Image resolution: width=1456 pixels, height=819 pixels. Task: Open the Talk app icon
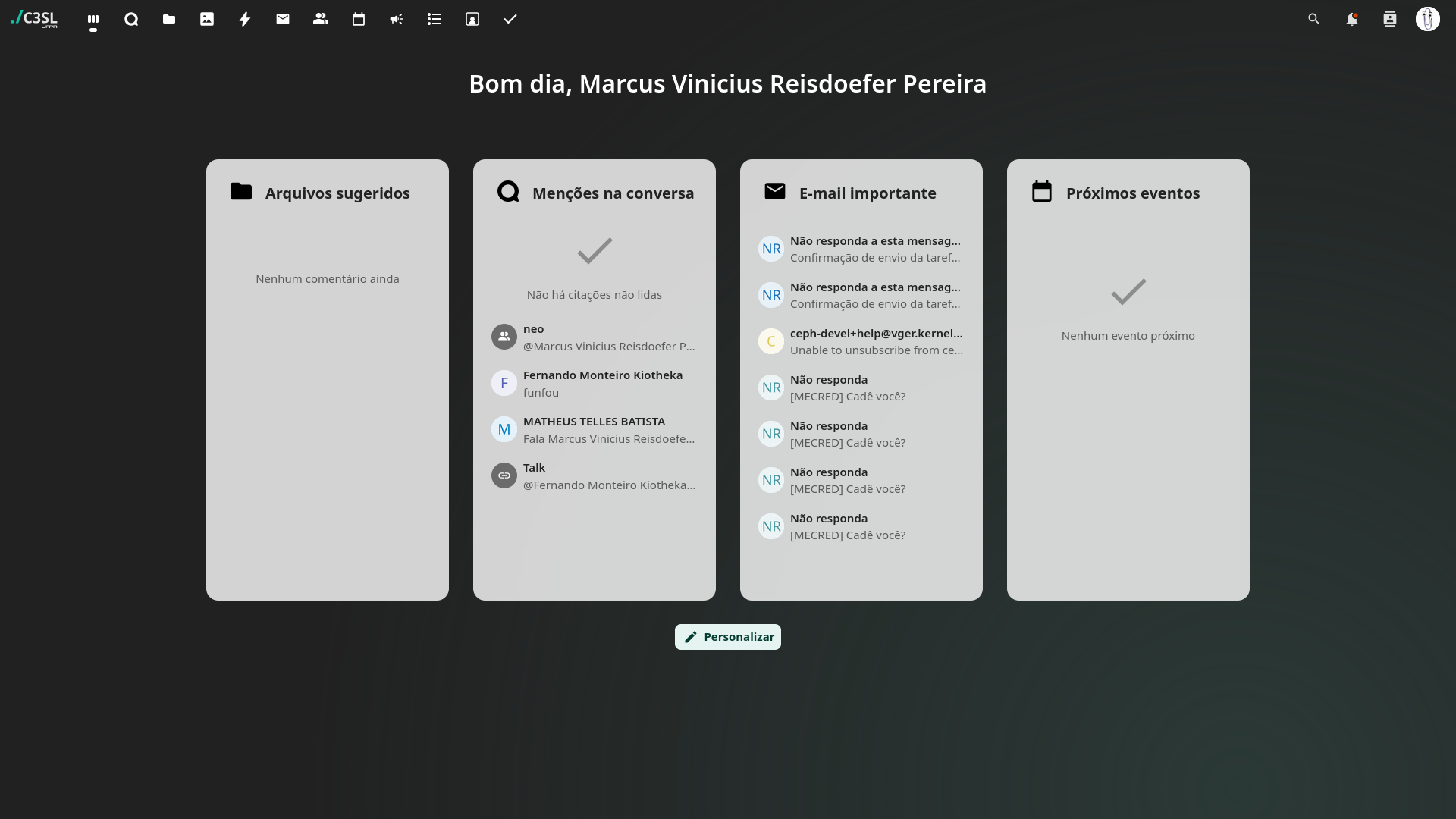(x=131, y=19)
